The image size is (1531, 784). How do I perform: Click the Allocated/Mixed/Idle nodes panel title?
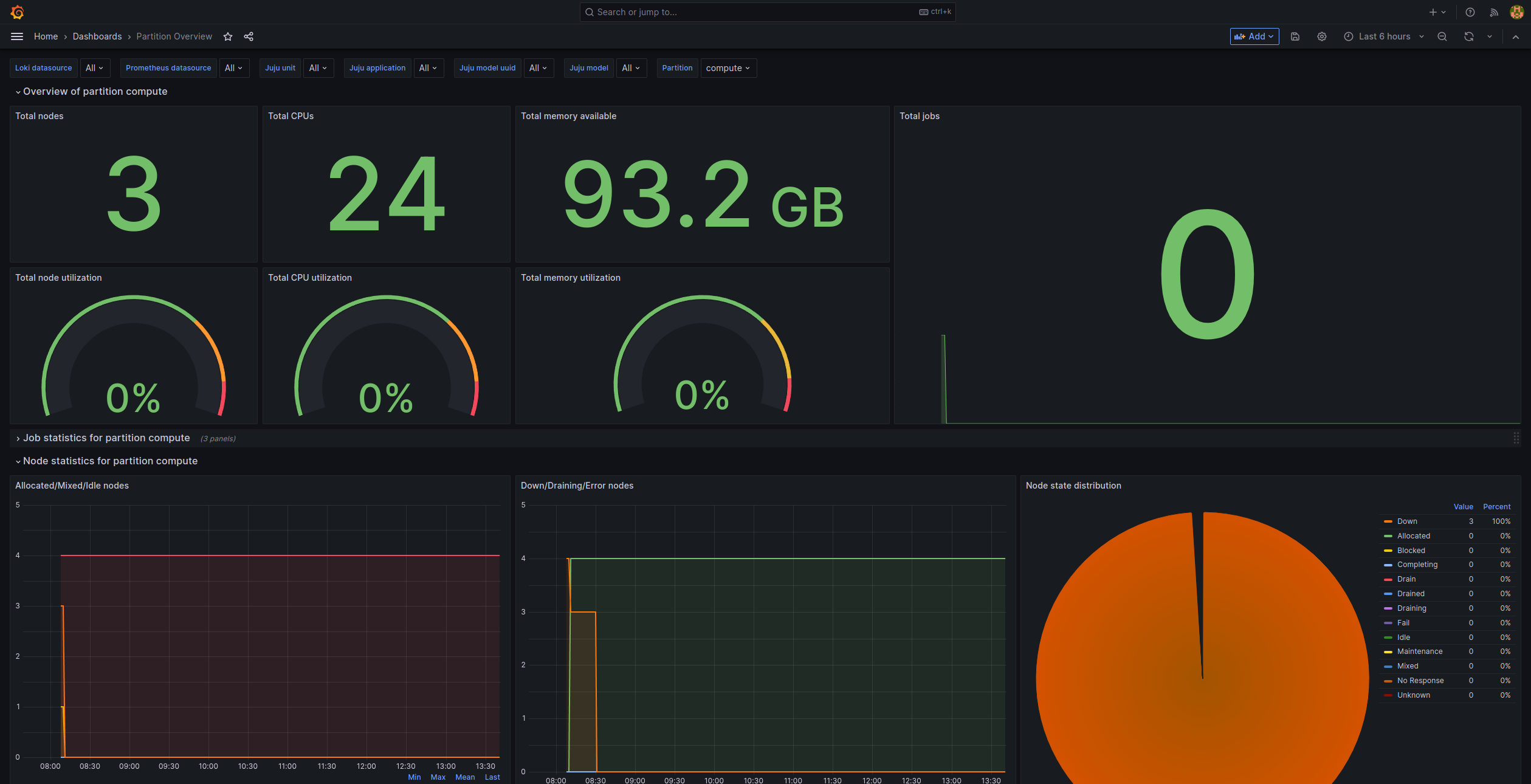click(x=72, y=486)
